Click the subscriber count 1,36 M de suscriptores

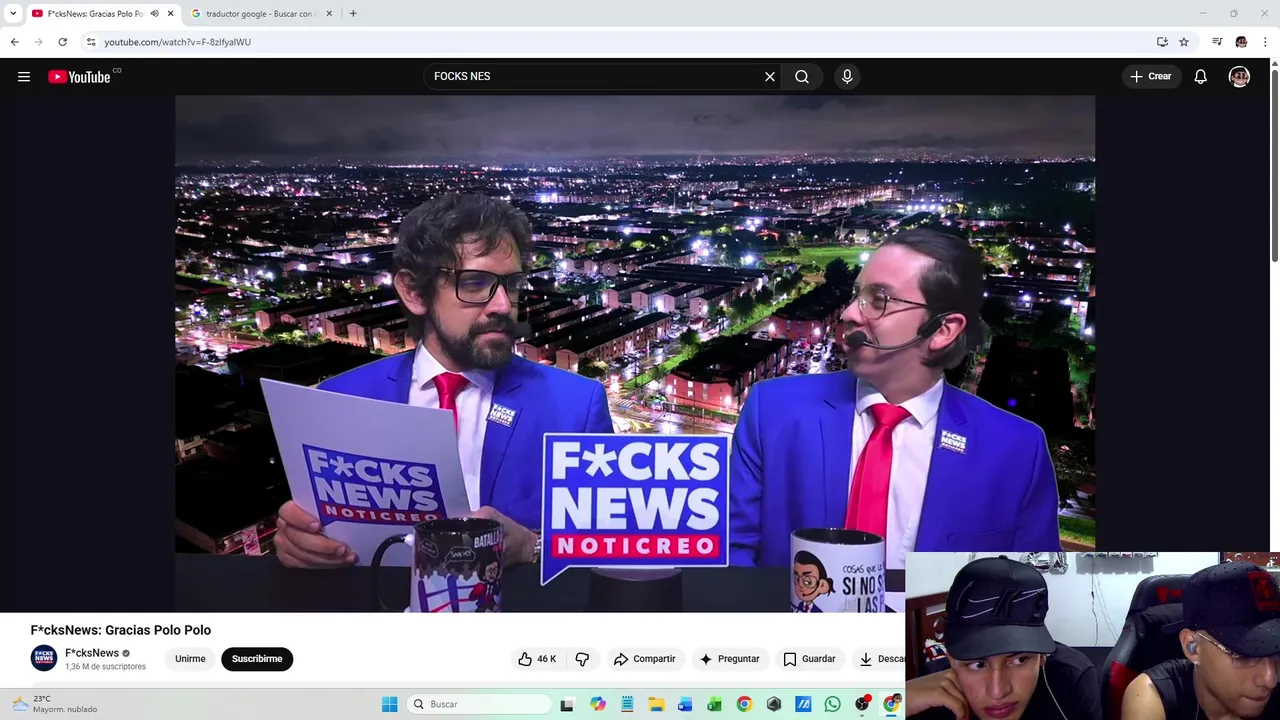click(105, 667)
